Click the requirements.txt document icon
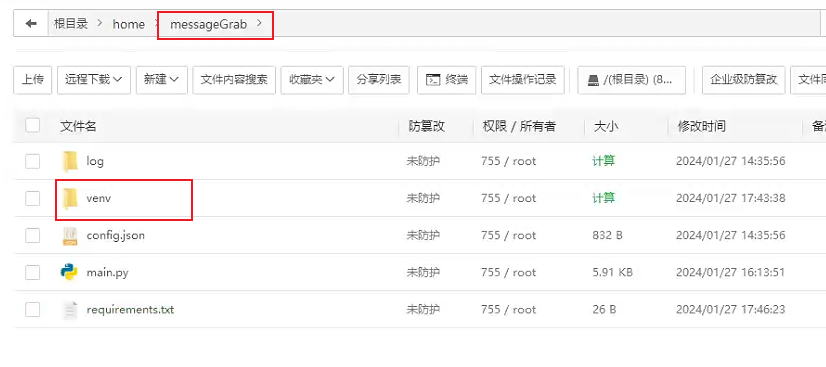Screen dimensions: 826x367 (70, 310)
